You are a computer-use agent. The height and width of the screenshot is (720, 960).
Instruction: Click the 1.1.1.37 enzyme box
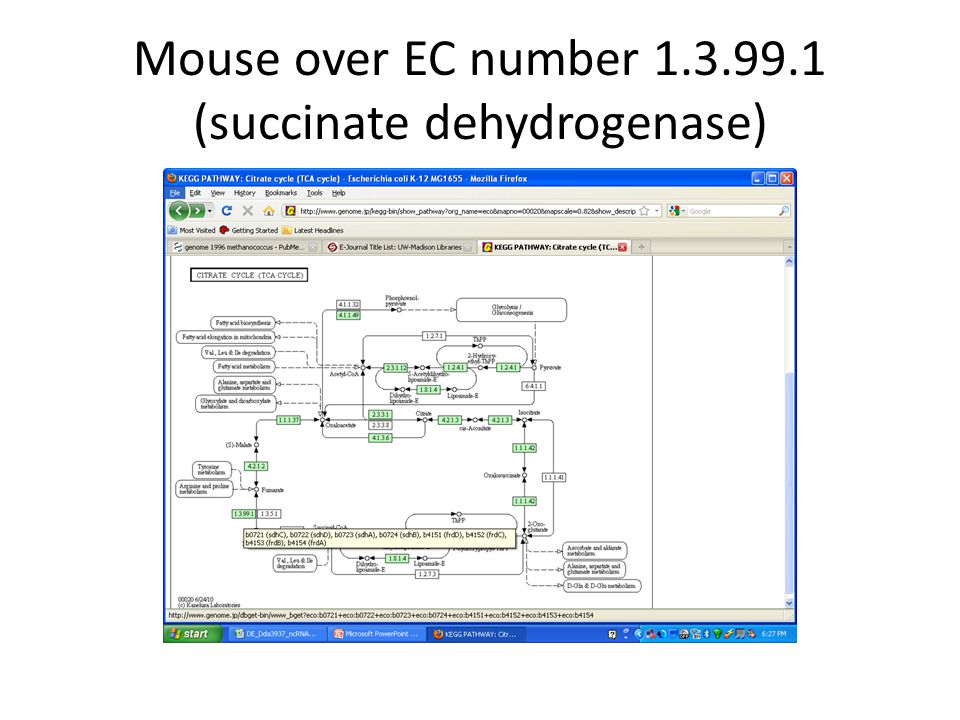point(288,420)
